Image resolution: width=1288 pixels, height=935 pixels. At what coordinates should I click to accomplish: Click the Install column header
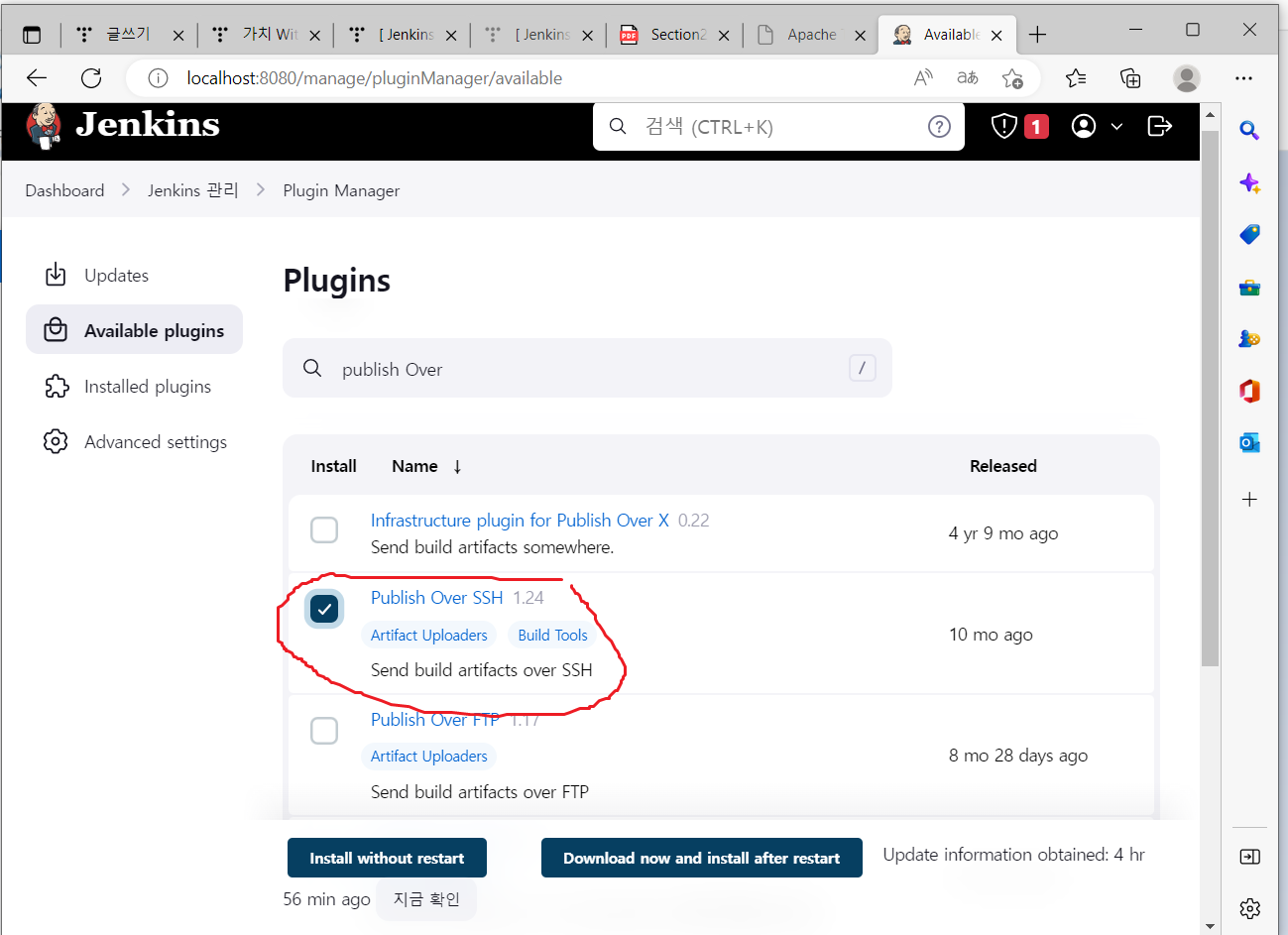pos(333,466)
